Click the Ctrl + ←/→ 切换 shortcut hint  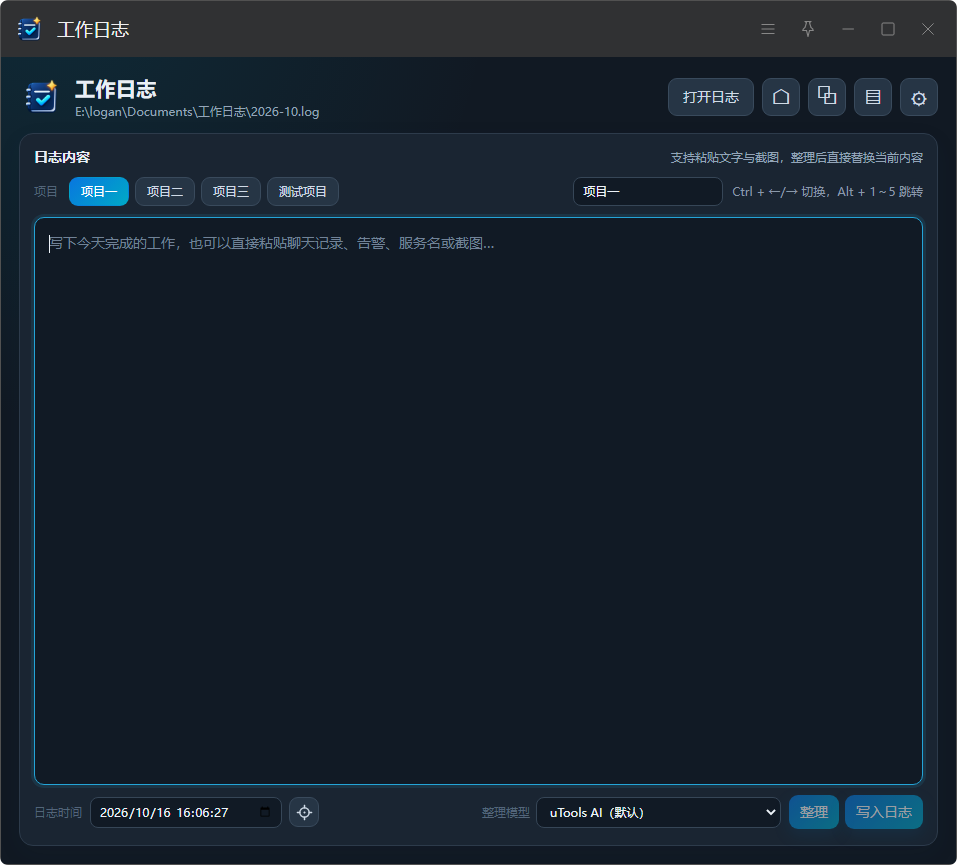pyautogui.click(x=827, y=192)
